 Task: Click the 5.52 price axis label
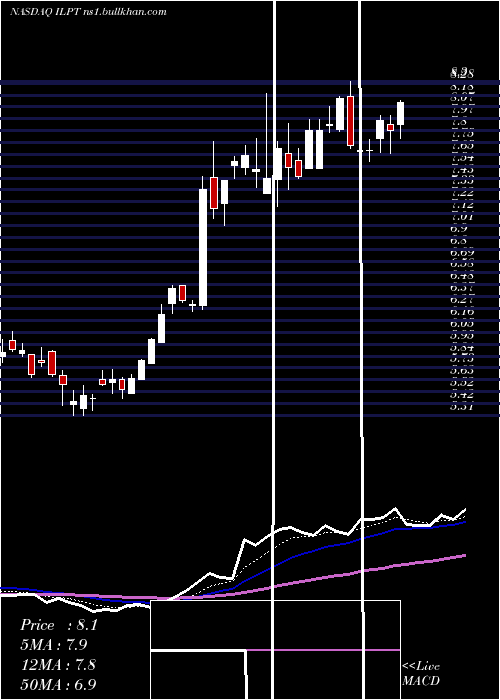tap(462, 383)
